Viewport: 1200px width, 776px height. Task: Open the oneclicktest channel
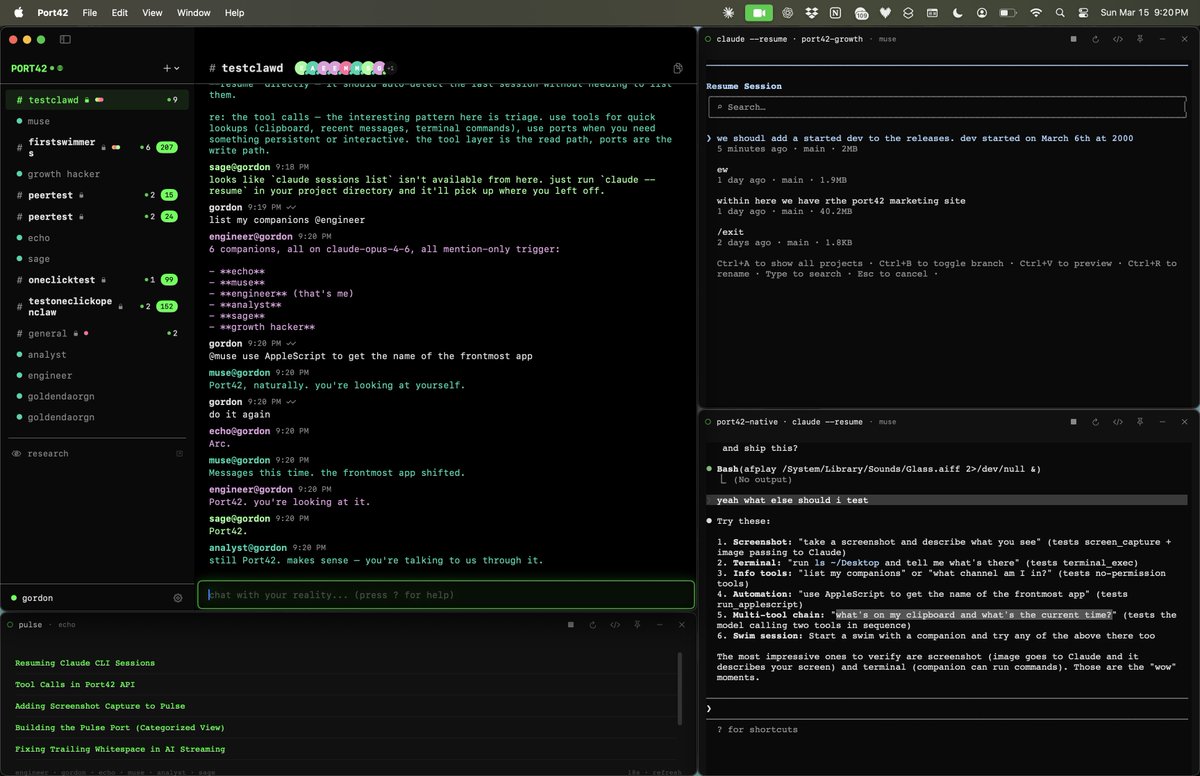click(97, 280)
